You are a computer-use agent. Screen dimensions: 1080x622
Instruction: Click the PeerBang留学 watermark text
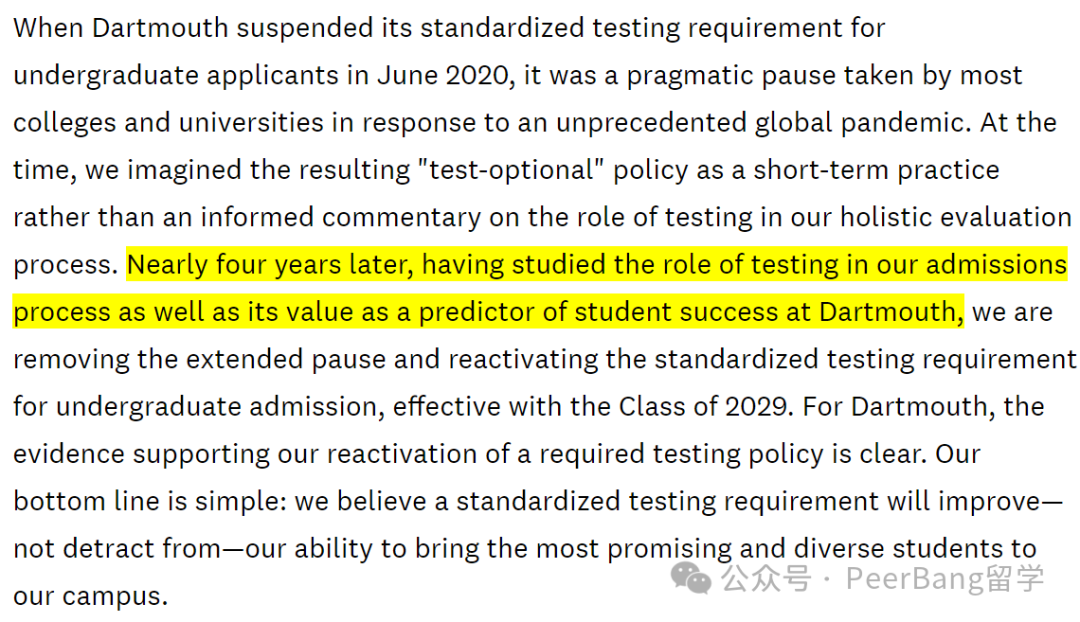click(x=945, y=579)
